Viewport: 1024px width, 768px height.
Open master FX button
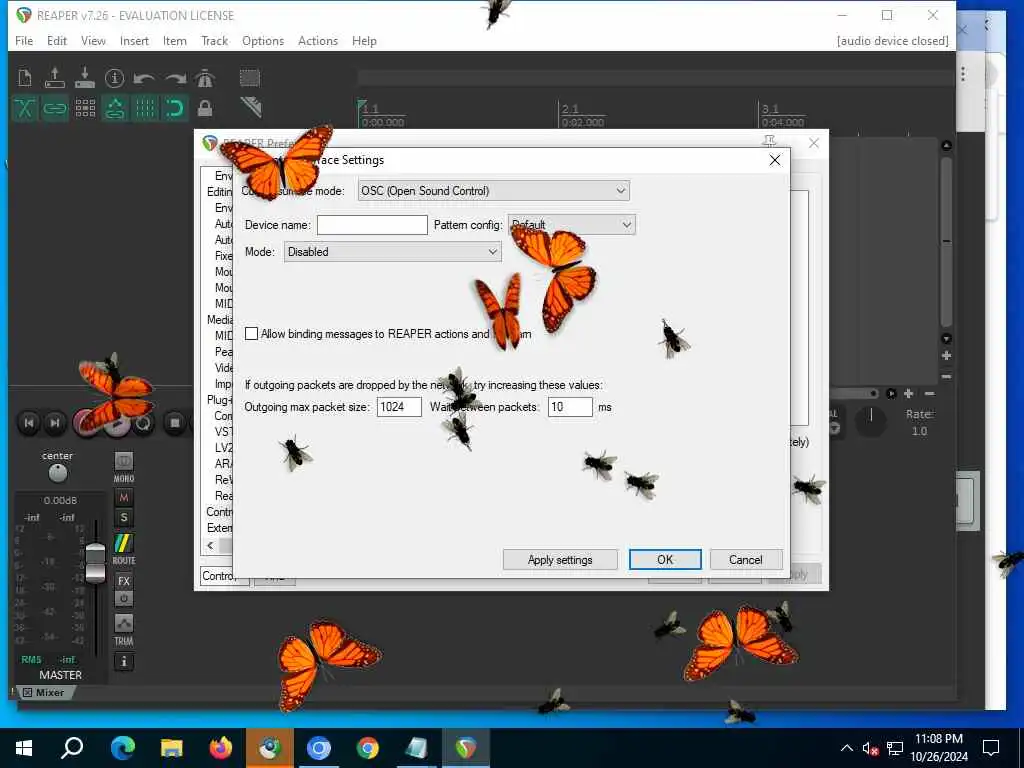(x=123, y=581)
